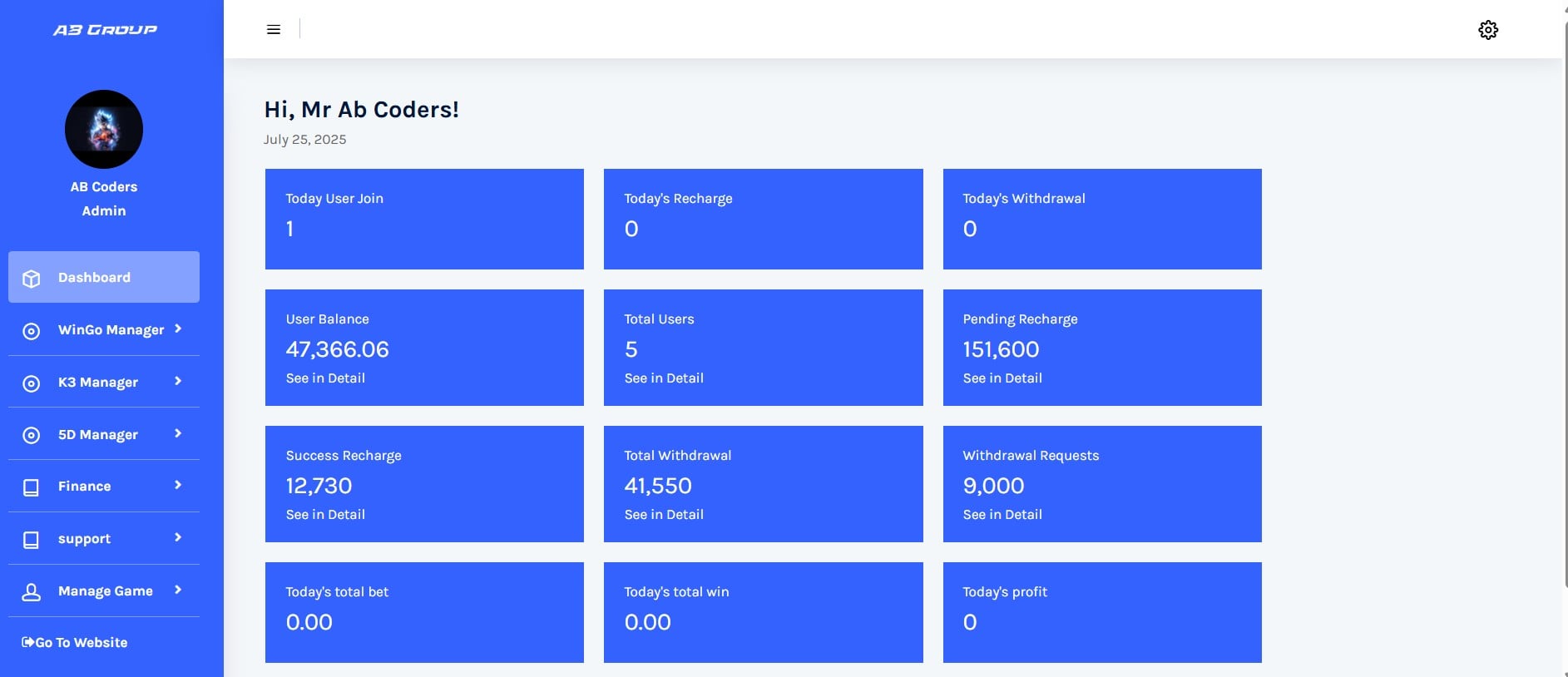
Task: Click the WinGo Manager circle icon
Action: (32, 331)
